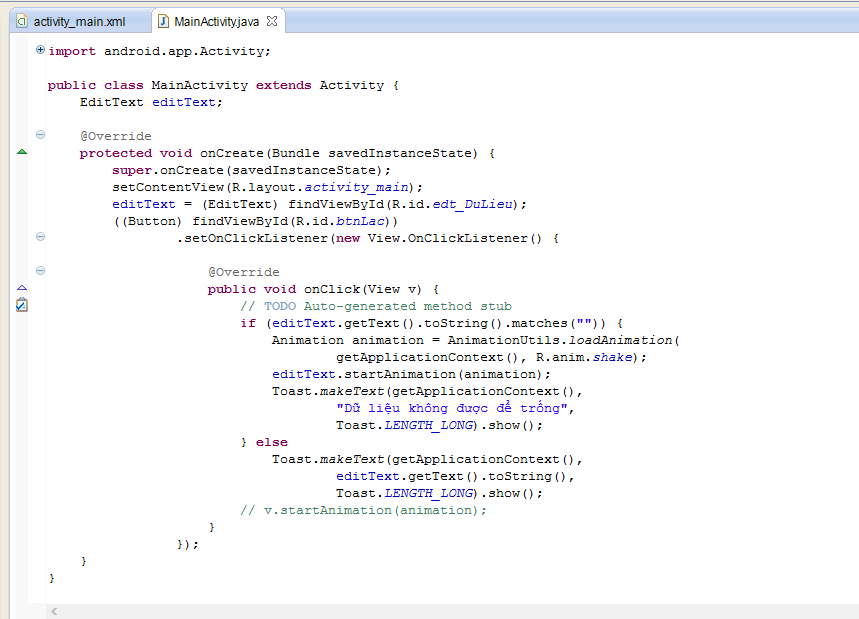Click the 'super.onCreate(savedInstanceState);' line

point(251,170)
